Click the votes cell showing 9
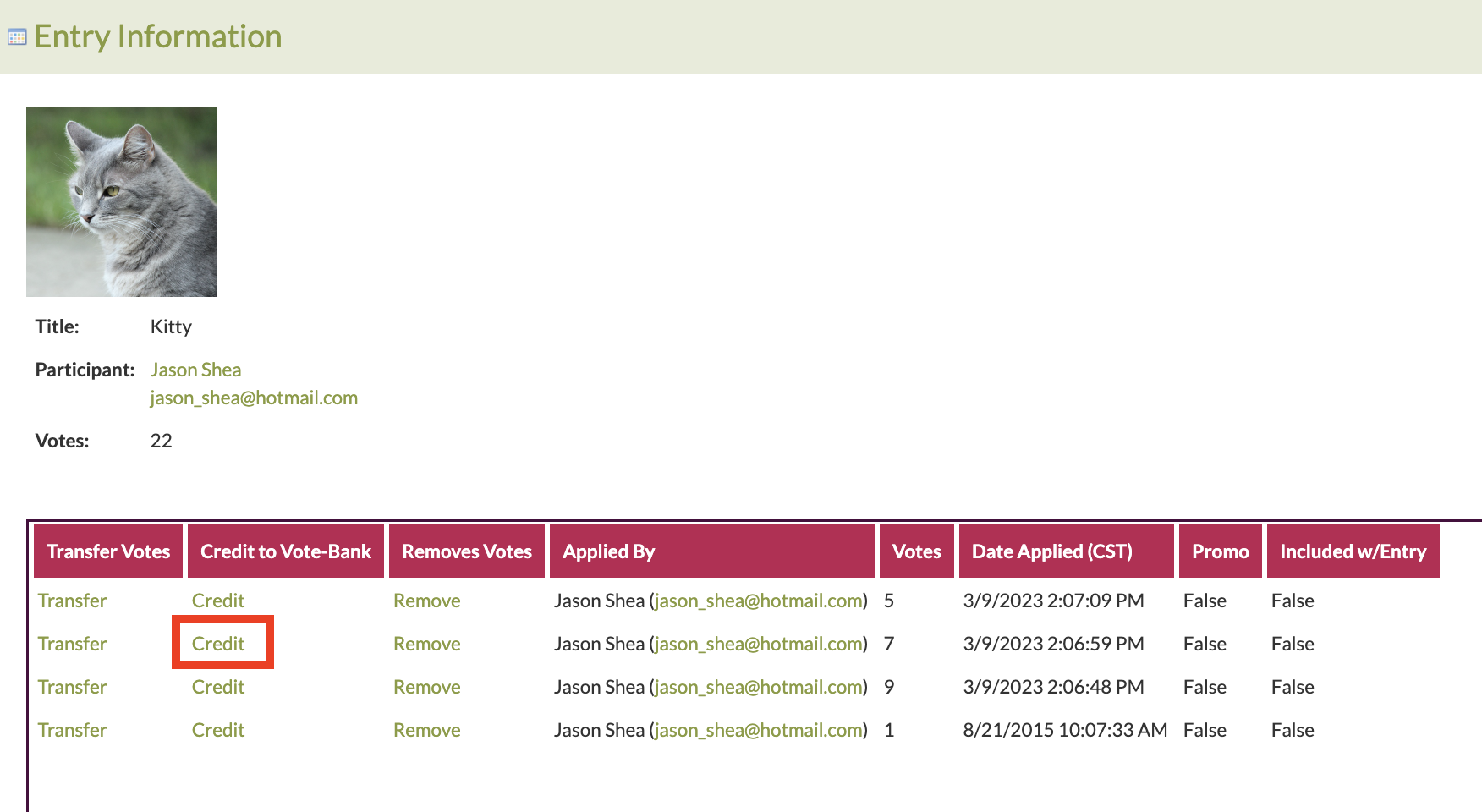The image size is (1482, 812). [x=889, y=687]
